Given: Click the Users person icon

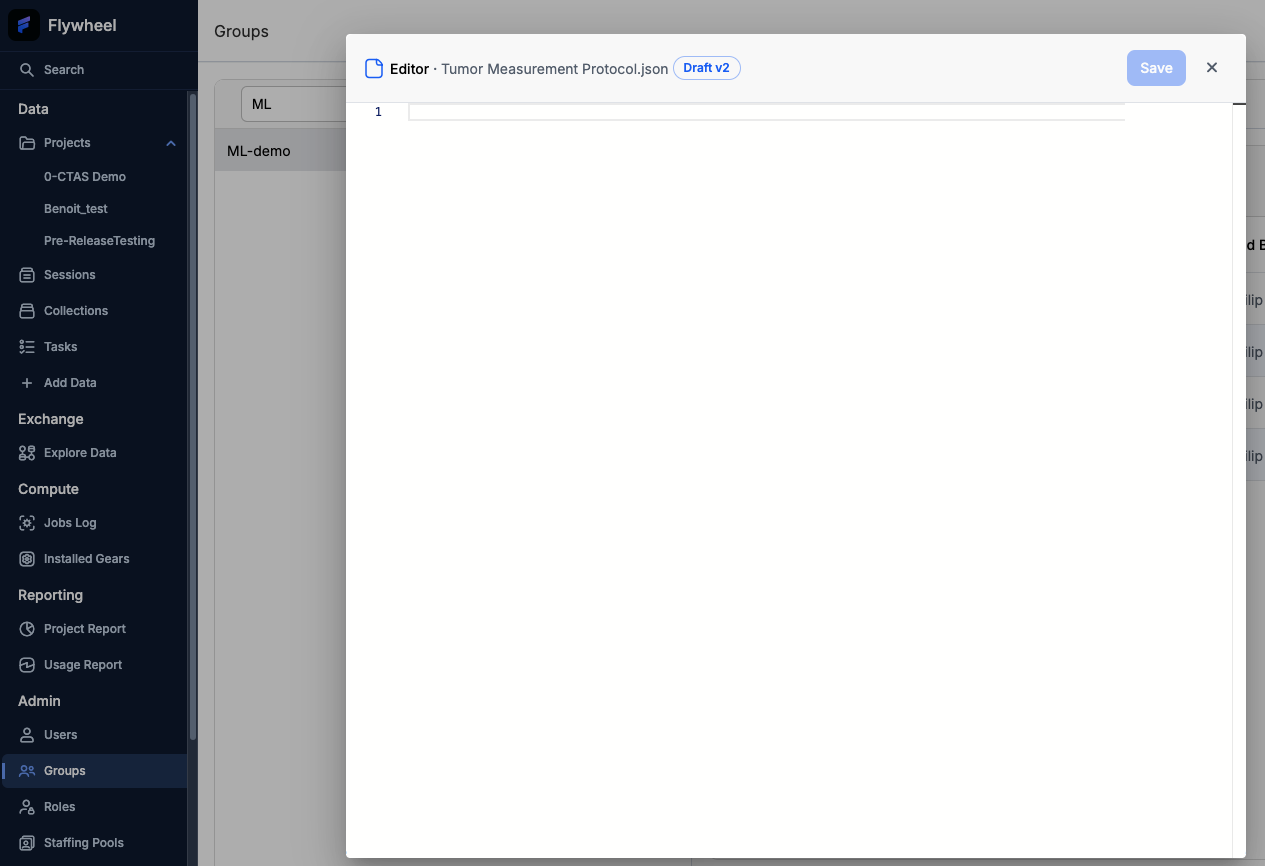Looking at the screenshot, I should (x=26, y=734).
